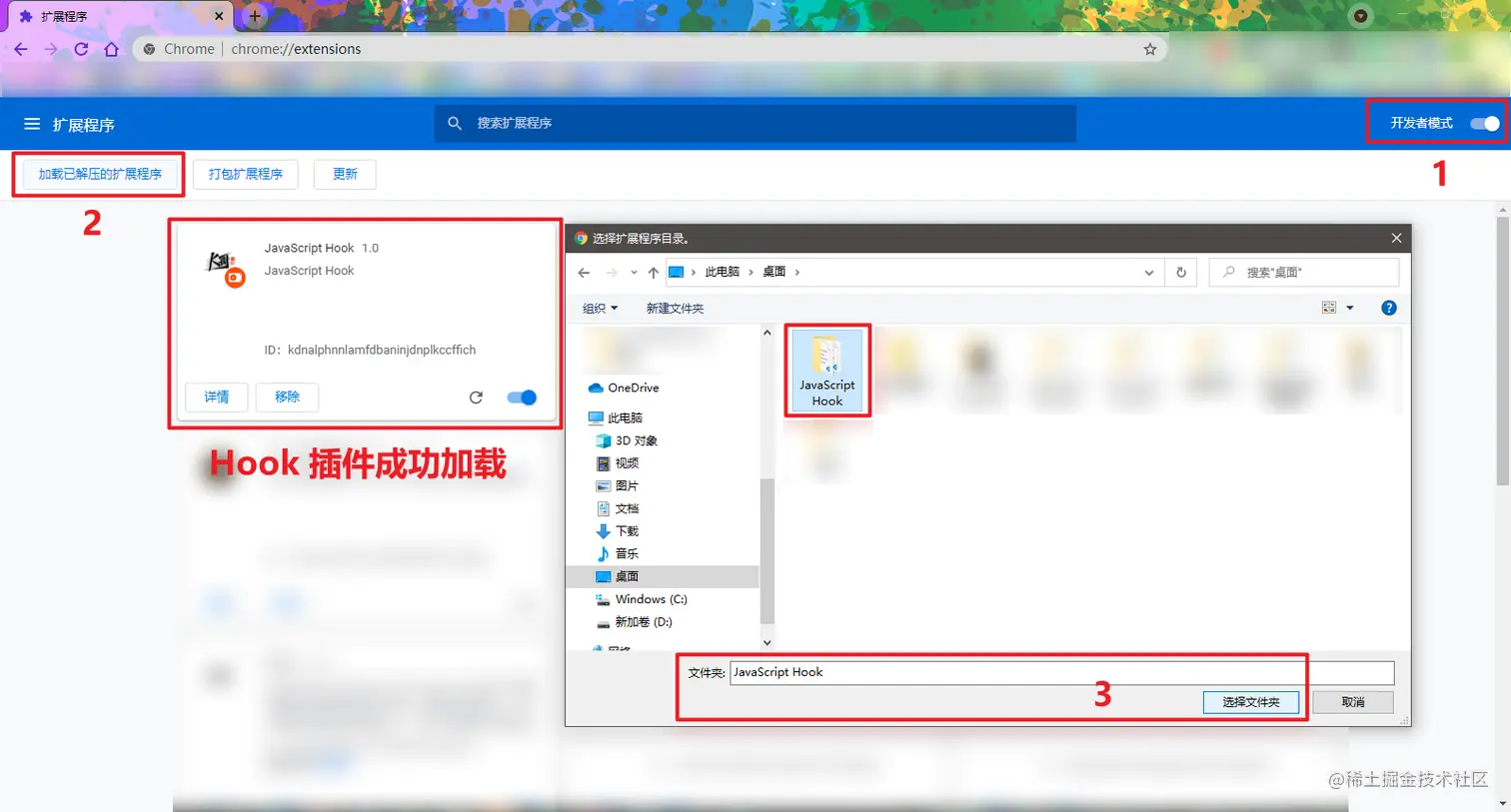Reload the JavaScript Hook extension
Screen dimensions: 1511x812
(476, 398)
